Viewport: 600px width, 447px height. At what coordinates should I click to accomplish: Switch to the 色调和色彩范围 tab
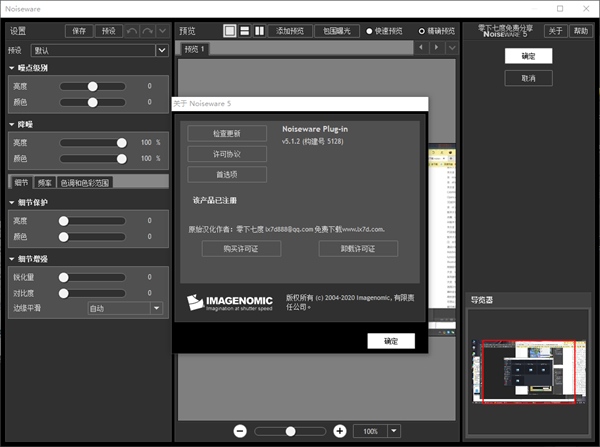[85, 183]
